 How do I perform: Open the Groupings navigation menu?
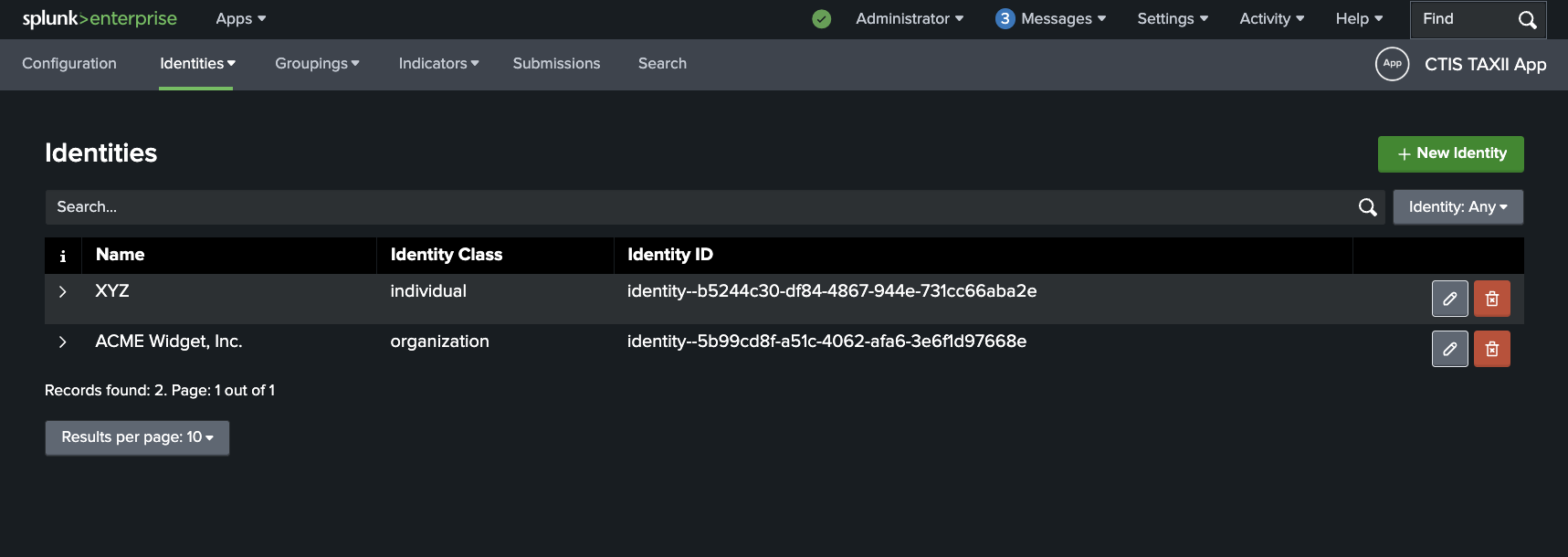point(317,64)
